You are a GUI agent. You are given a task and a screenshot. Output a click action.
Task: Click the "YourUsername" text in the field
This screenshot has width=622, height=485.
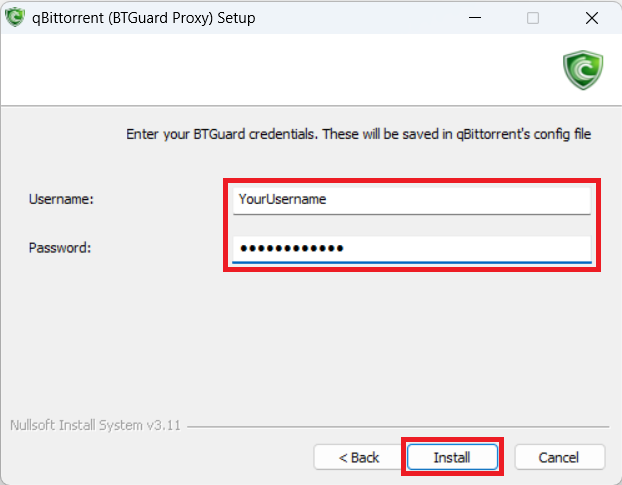click(x=282, y=199)
